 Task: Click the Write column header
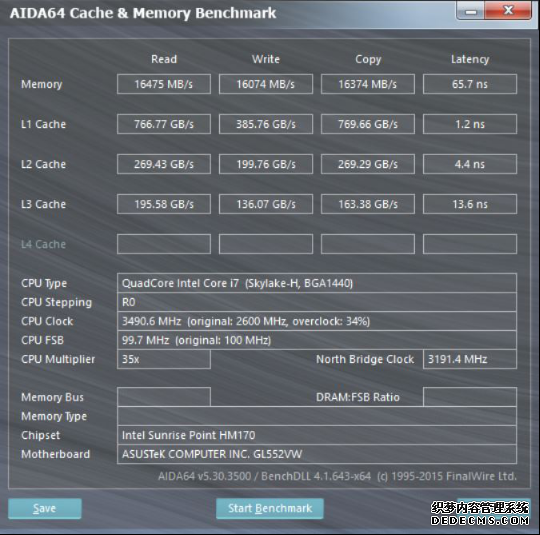click(x=266, y=59)
